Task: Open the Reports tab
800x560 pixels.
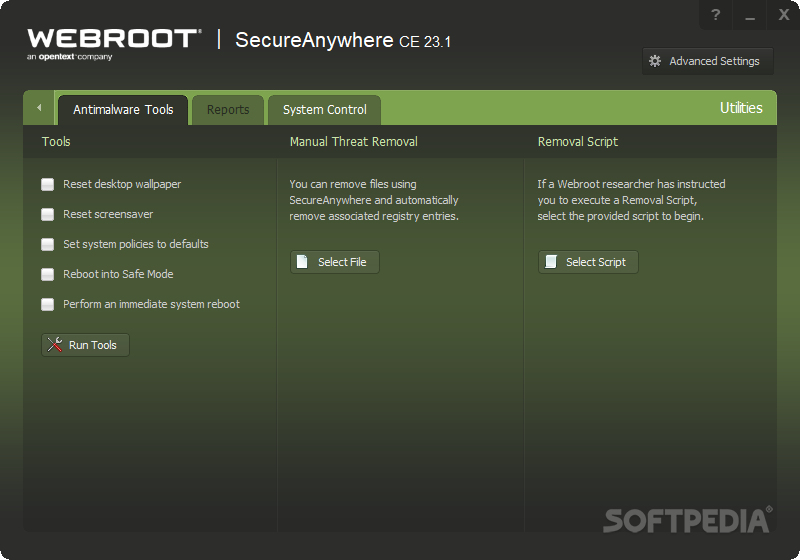Action: [x=228, y=110]
